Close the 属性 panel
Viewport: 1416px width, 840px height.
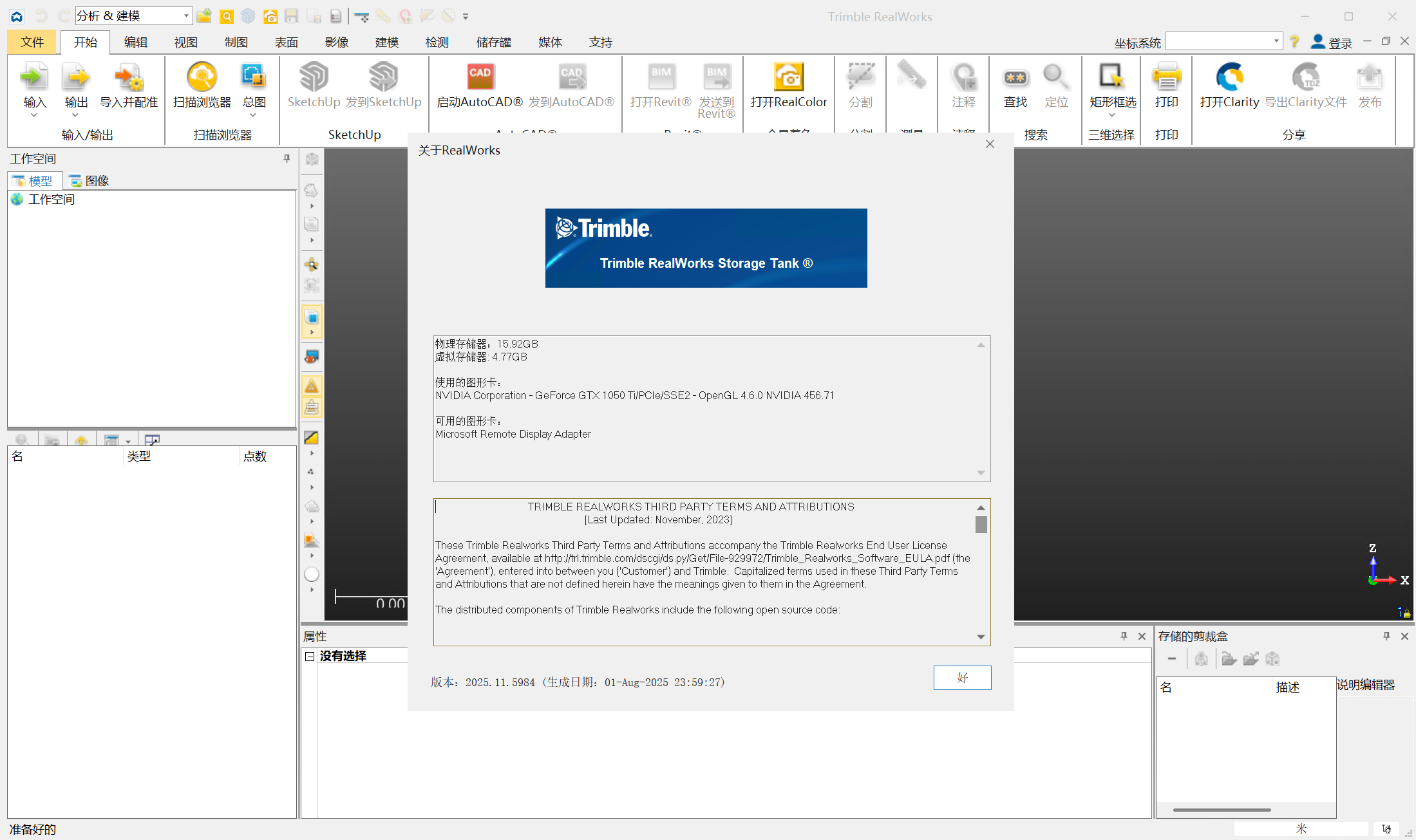point(1142,636)
